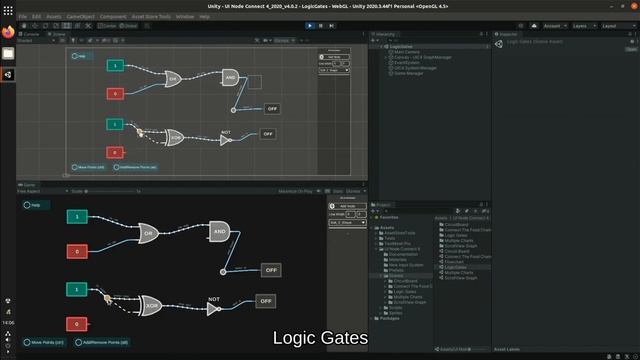Screen dimensions: 640x360
Task: Open the Assets menu
Action: pos(53,17)
